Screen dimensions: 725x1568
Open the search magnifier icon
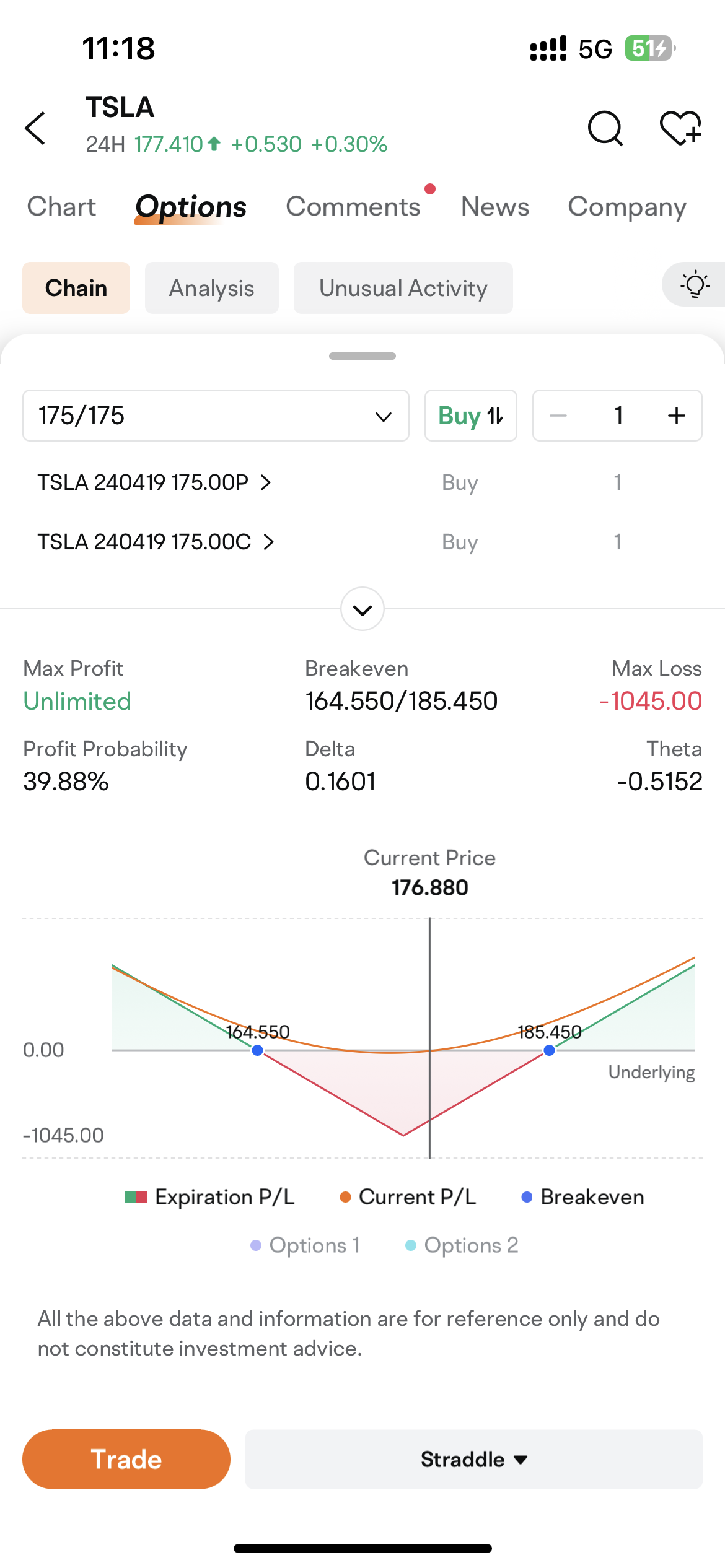[x=605, y=128]
